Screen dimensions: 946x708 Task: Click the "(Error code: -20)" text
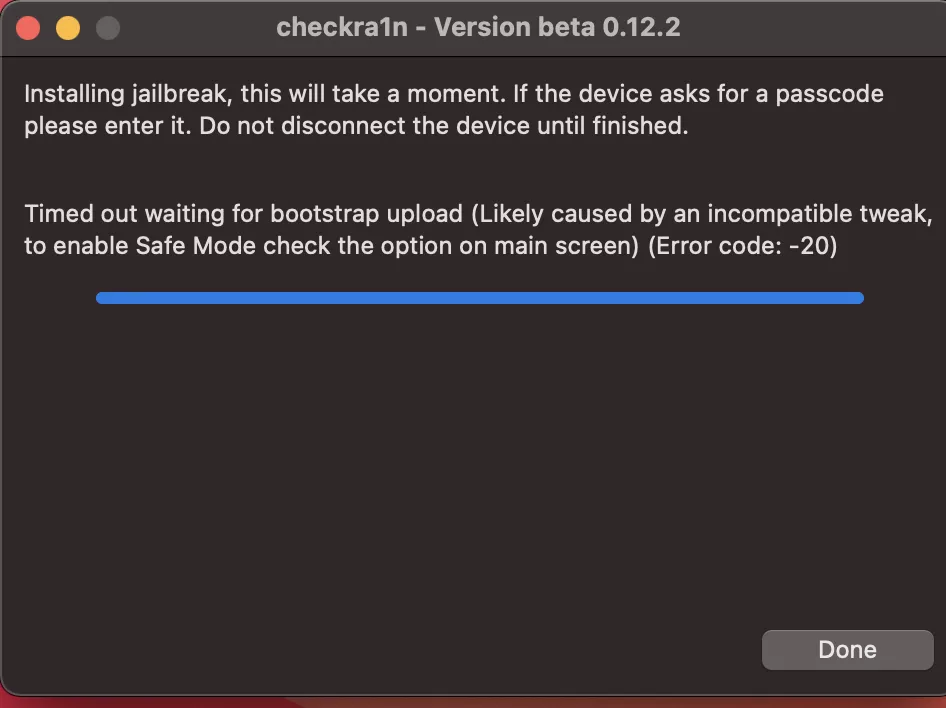pos(742,246)
